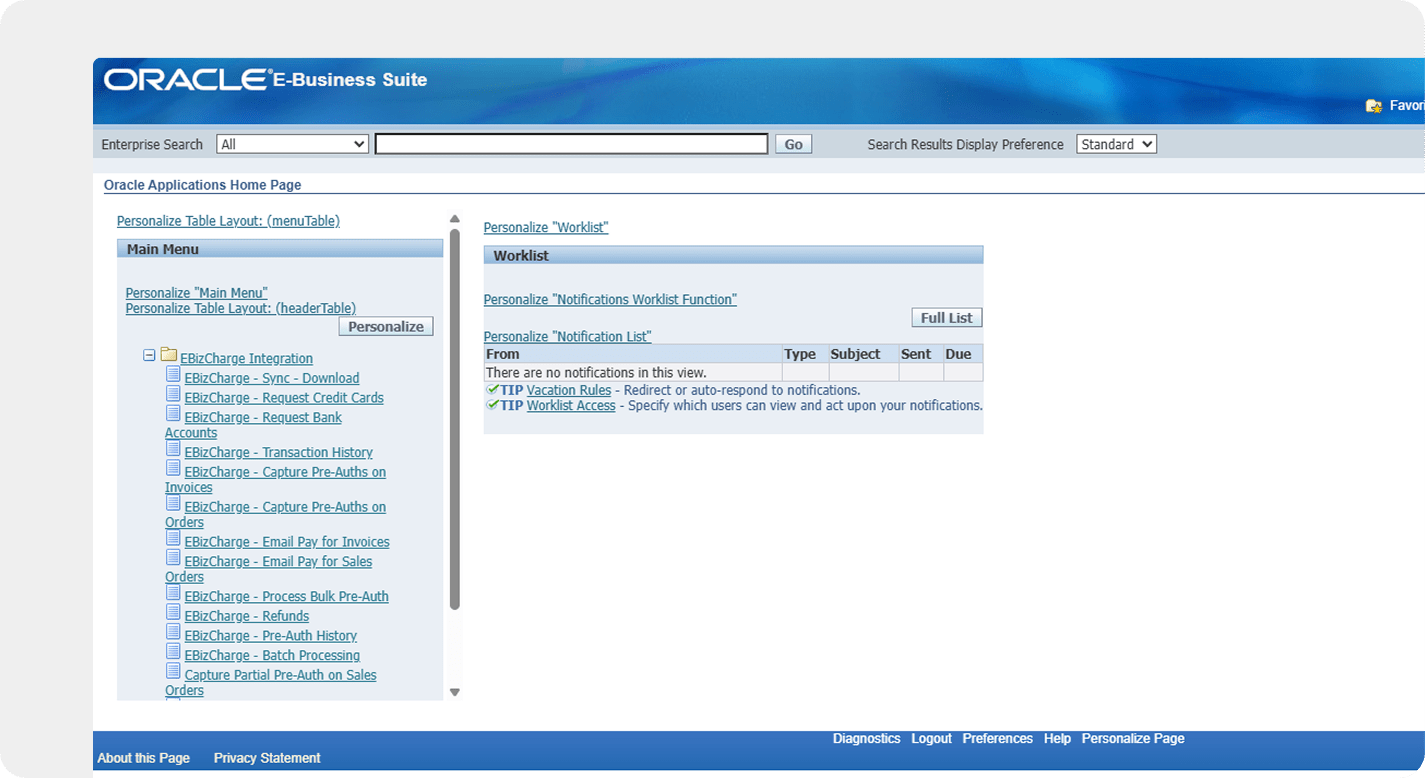Open Personalize "Notifications Worklist Function" link
This screenshot has width=1425, height=778.
point(610,300)
